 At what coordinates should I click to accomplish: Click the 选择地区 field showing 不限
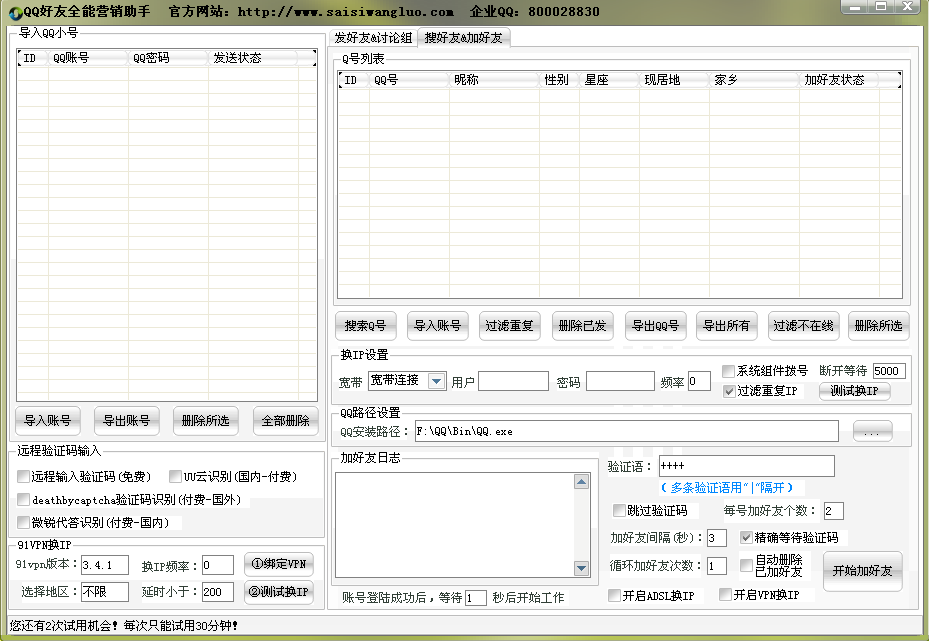tap(104, 592)
